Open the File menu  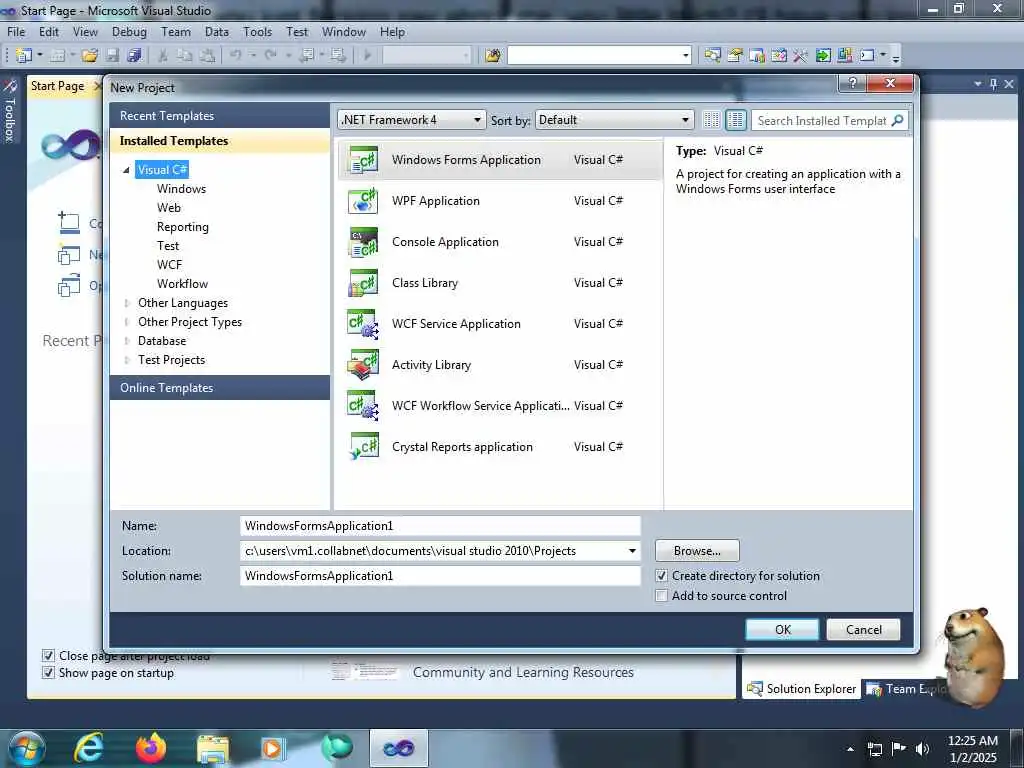click(x=16, y=31)
